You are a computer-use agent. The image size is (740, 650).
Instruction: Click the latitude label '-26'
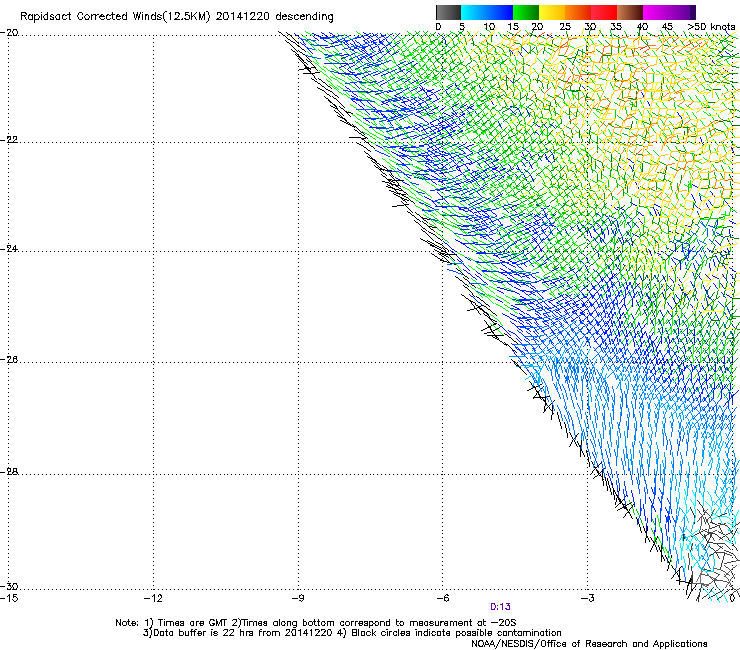tap(9, 360)
